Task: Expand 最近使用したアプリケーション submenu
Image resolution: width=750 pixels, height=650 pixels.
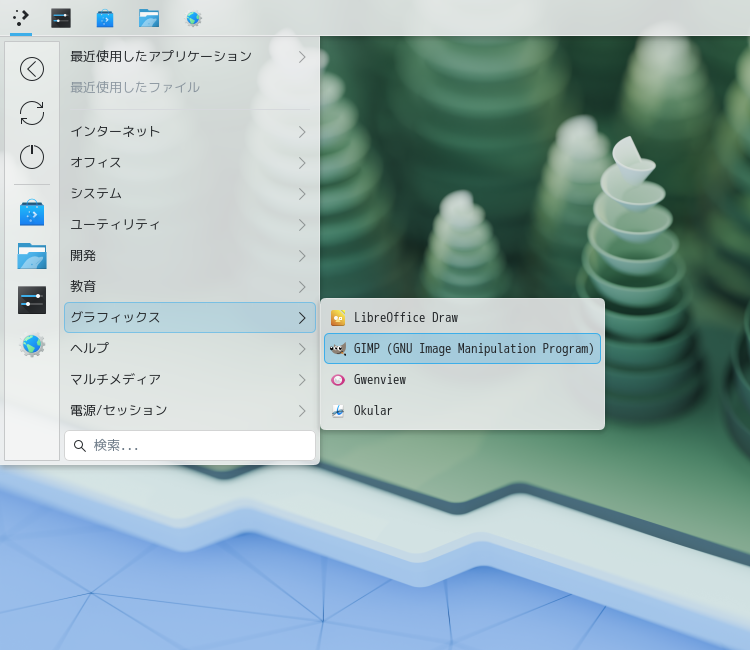Action: (x=190, y=56)
